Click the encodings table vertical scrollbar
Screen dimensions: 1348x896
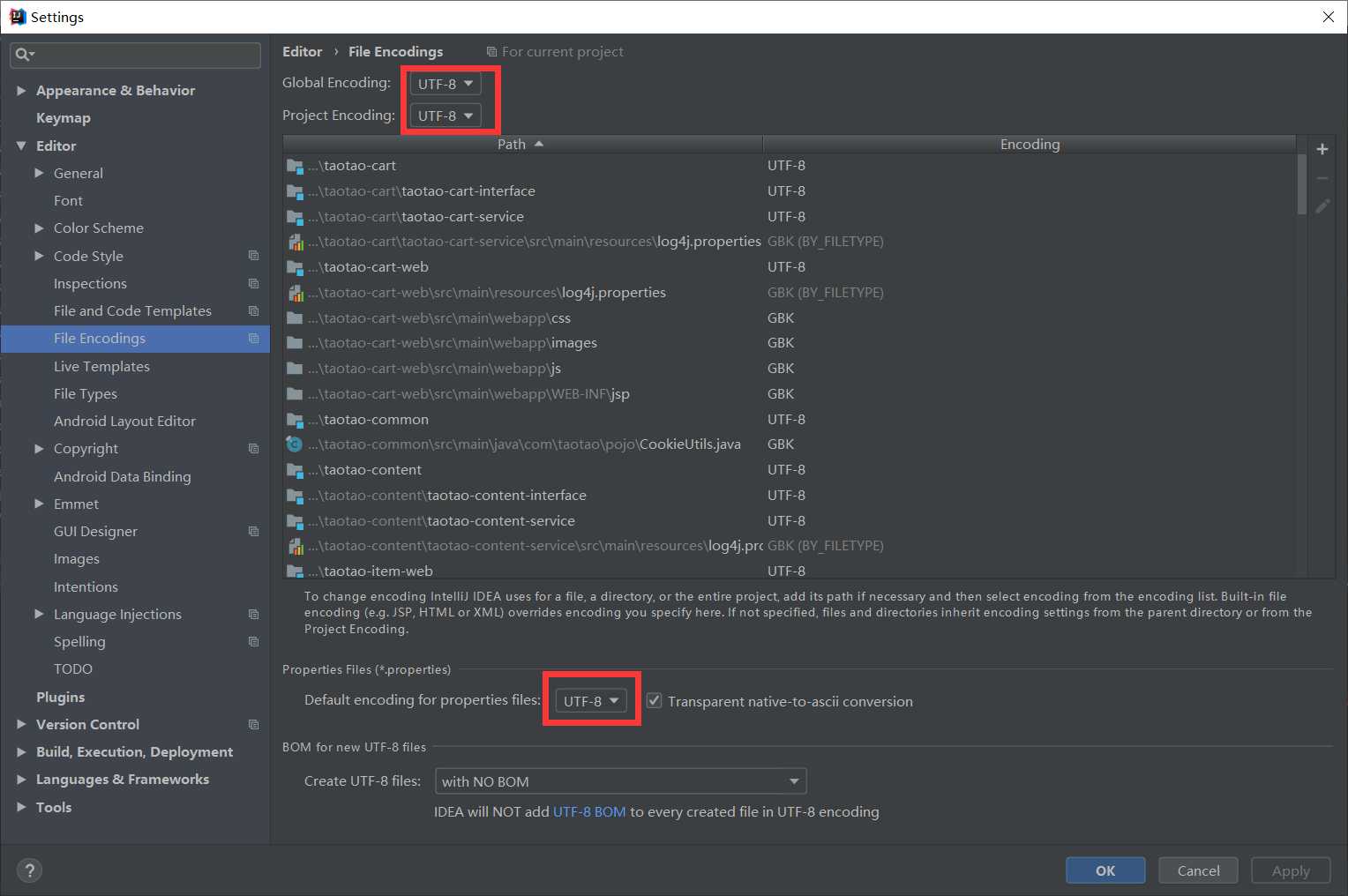tap(1302, 185)
